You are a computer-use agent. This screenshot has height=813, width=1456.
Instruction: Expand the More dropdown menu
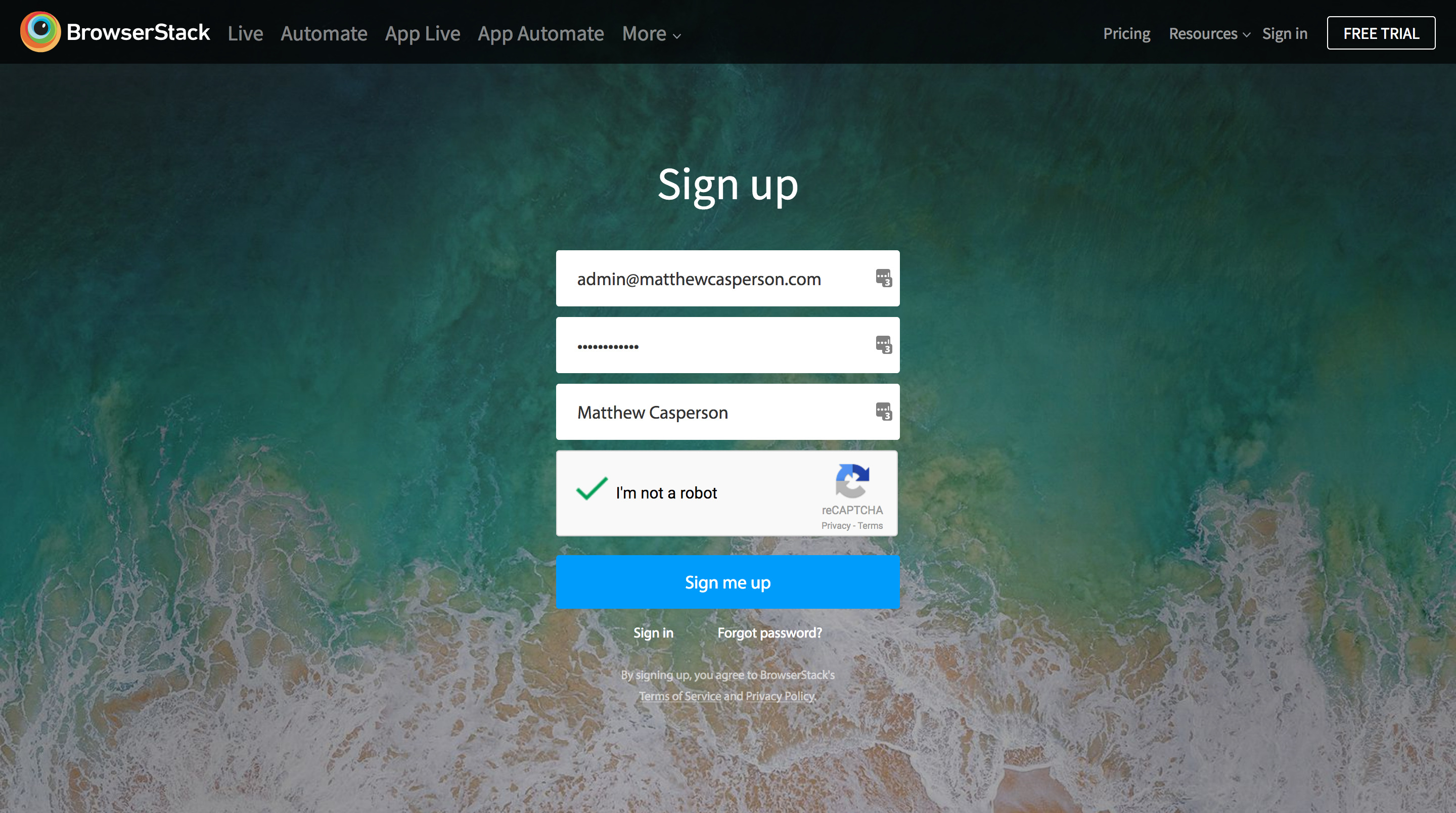point(651,34)
